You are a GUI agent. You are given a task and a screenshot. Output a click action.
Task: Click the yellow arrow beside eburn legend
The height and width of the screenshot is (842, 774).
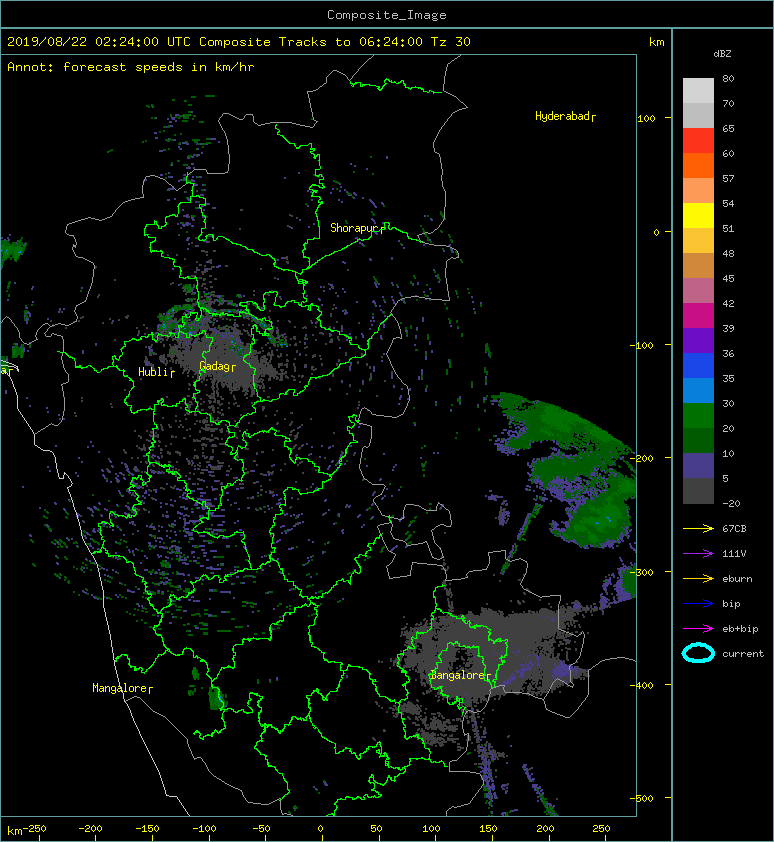coord(698,578)
